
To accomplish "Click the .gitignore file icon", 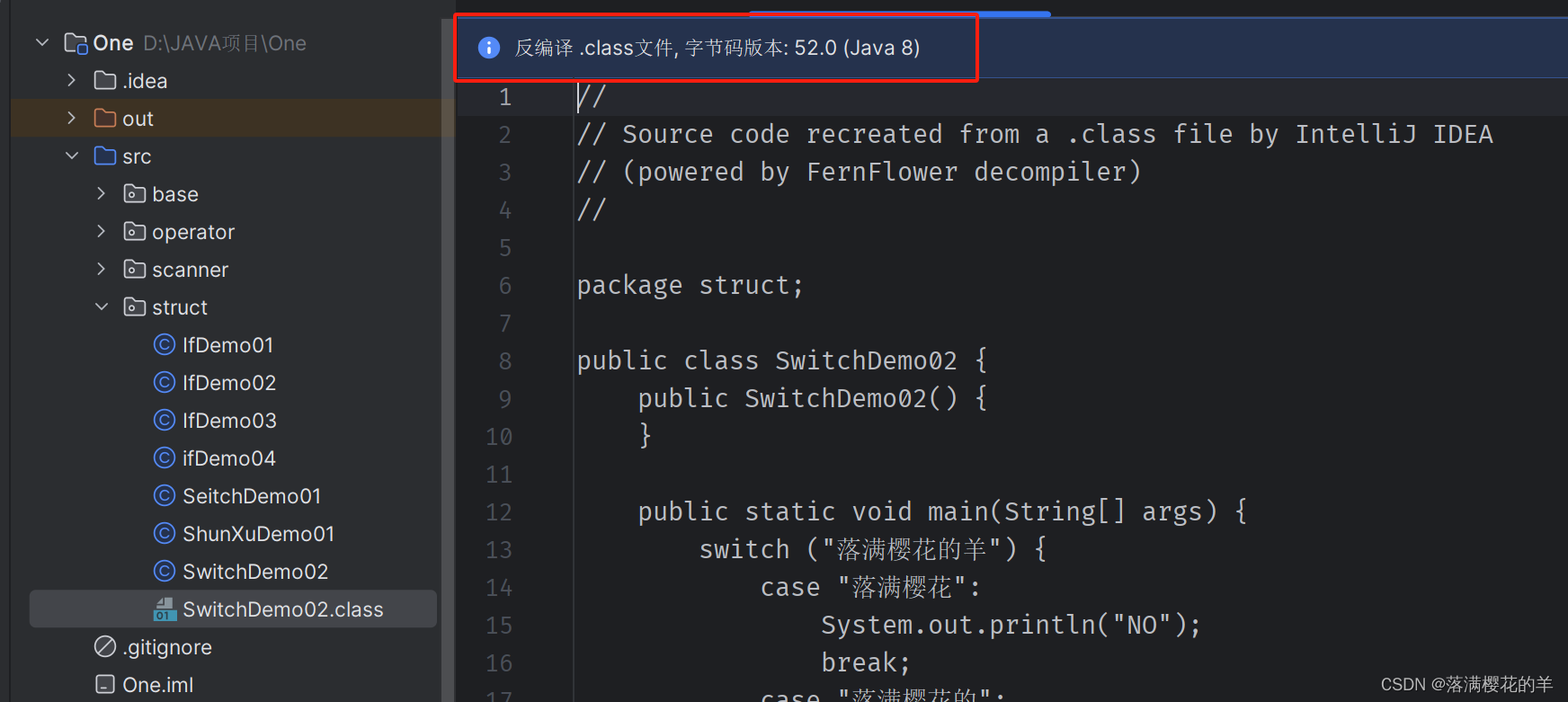I will pyautogui.click(x=105, y=646).
